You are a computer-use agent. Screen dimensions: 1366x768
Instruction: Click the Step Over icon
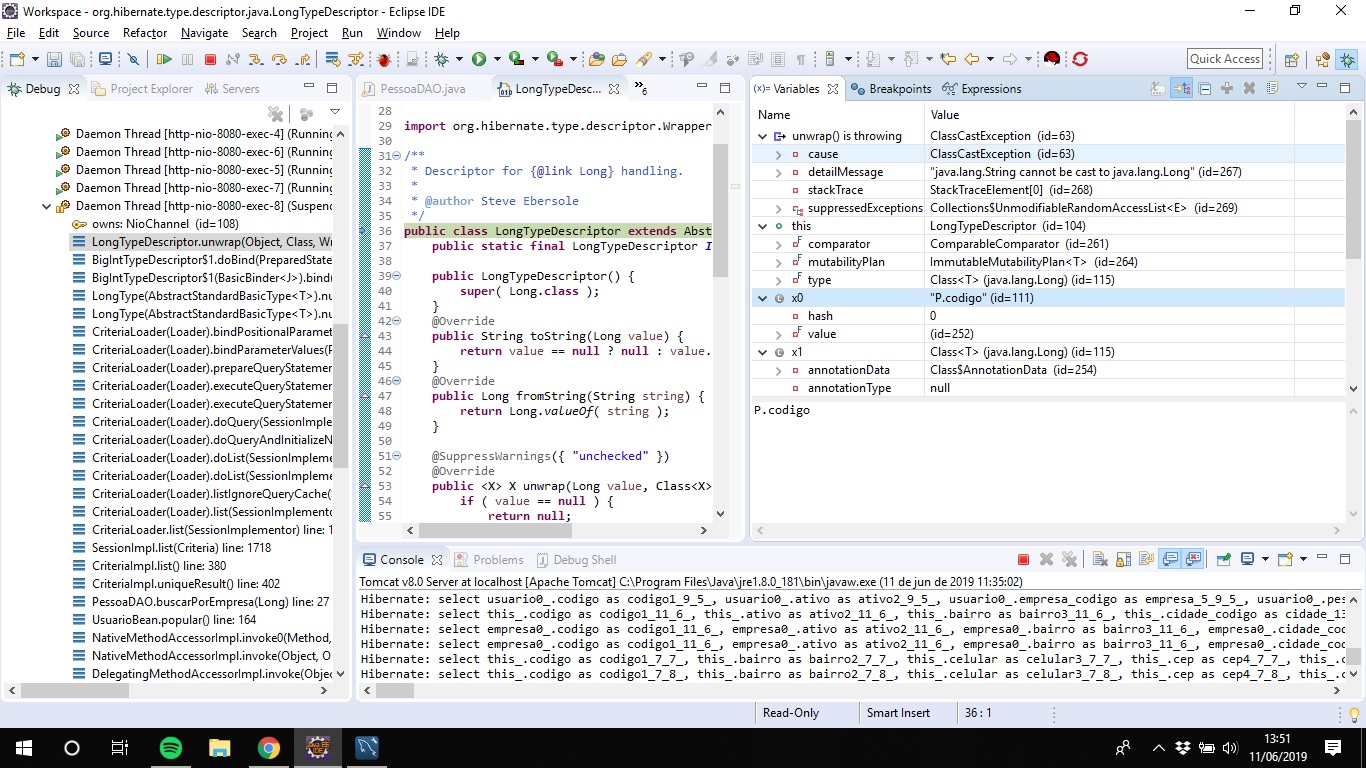pyautogui.click(x=279, y=59)
